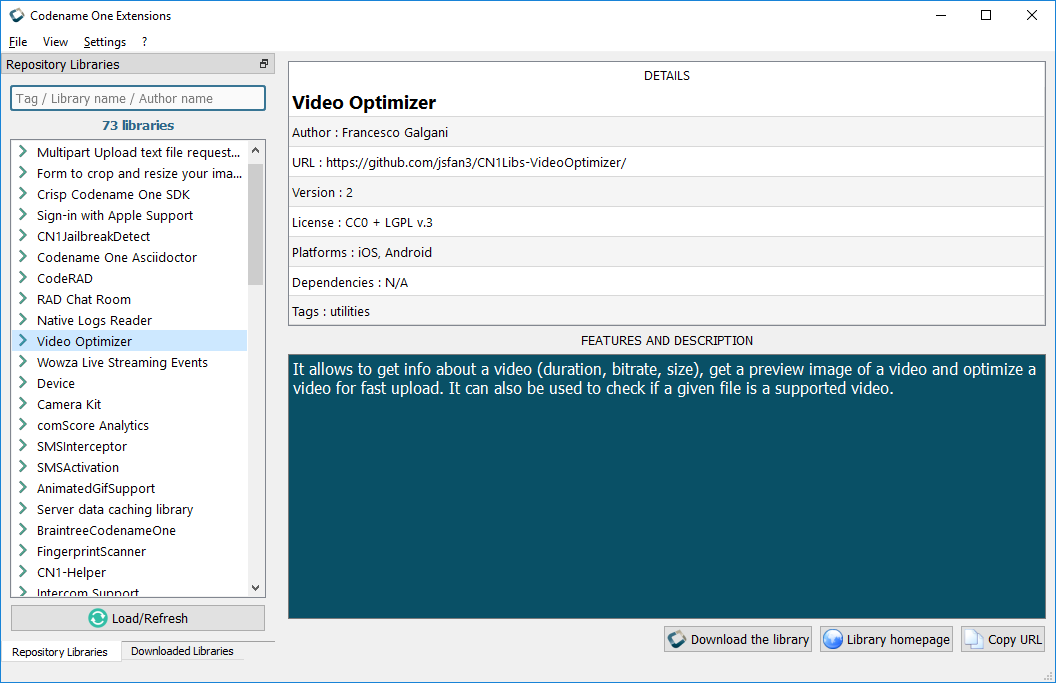Select Server data caching library

[115, 509]
